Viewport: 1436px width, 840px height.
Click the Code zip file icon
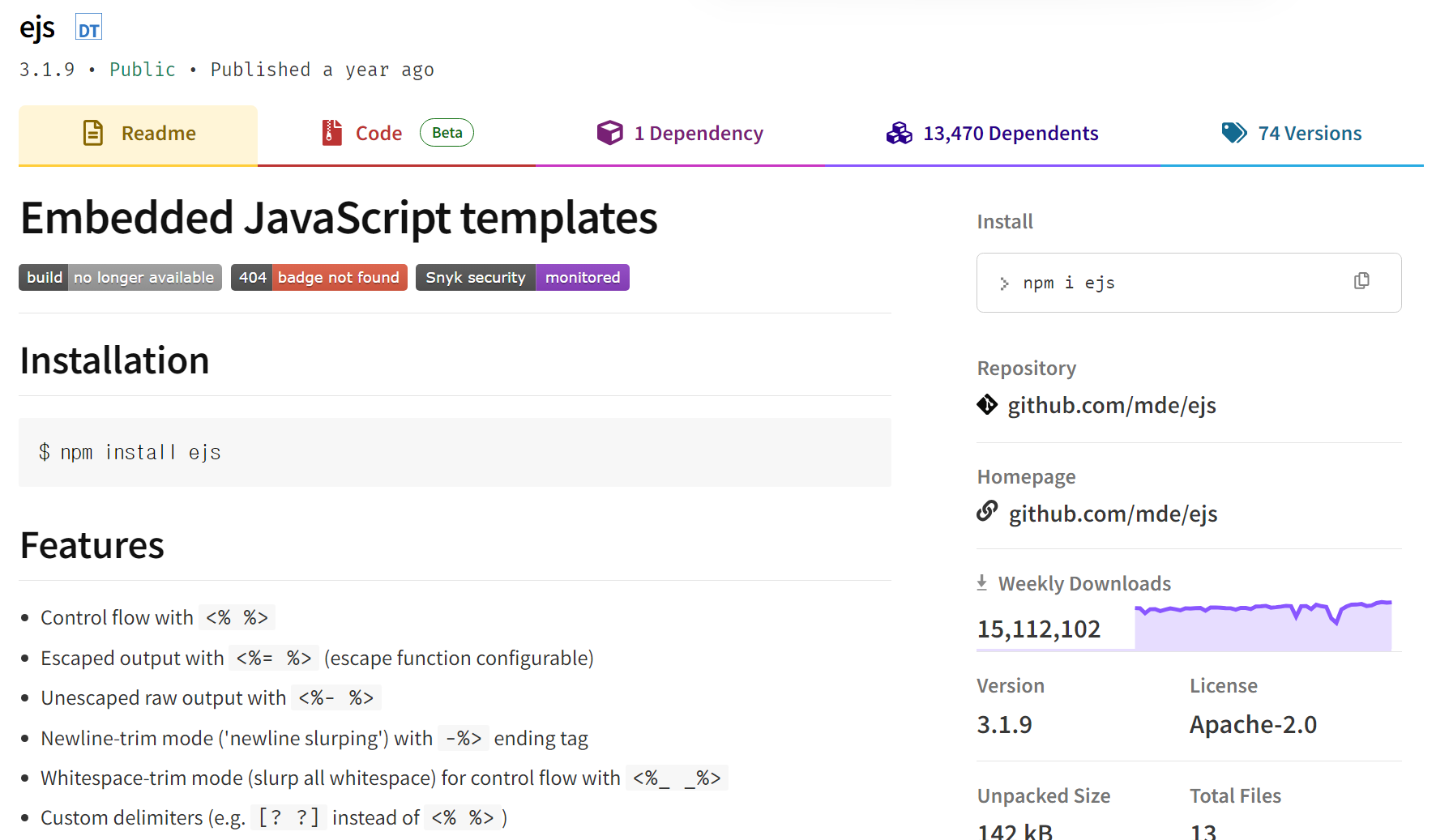[x=331, y=133]
